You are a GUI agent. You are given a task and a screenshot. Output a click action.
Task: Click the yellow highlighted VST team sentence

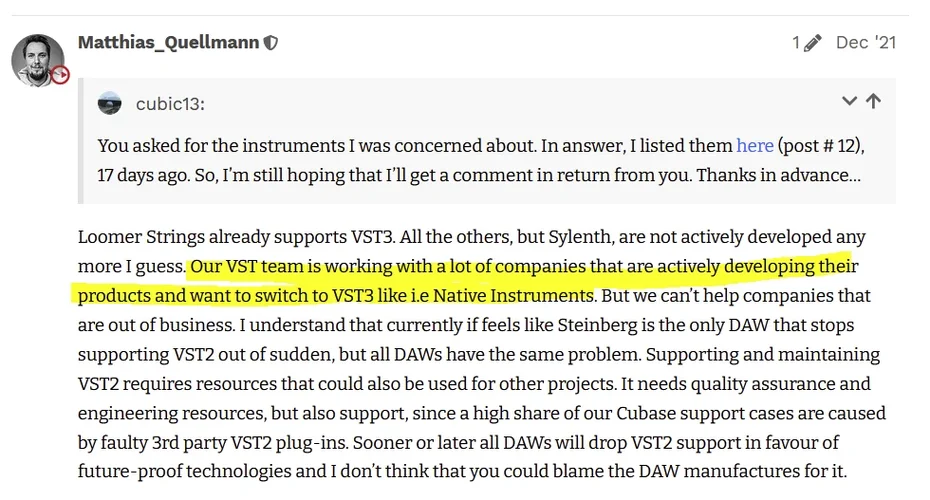coord(520,267)
